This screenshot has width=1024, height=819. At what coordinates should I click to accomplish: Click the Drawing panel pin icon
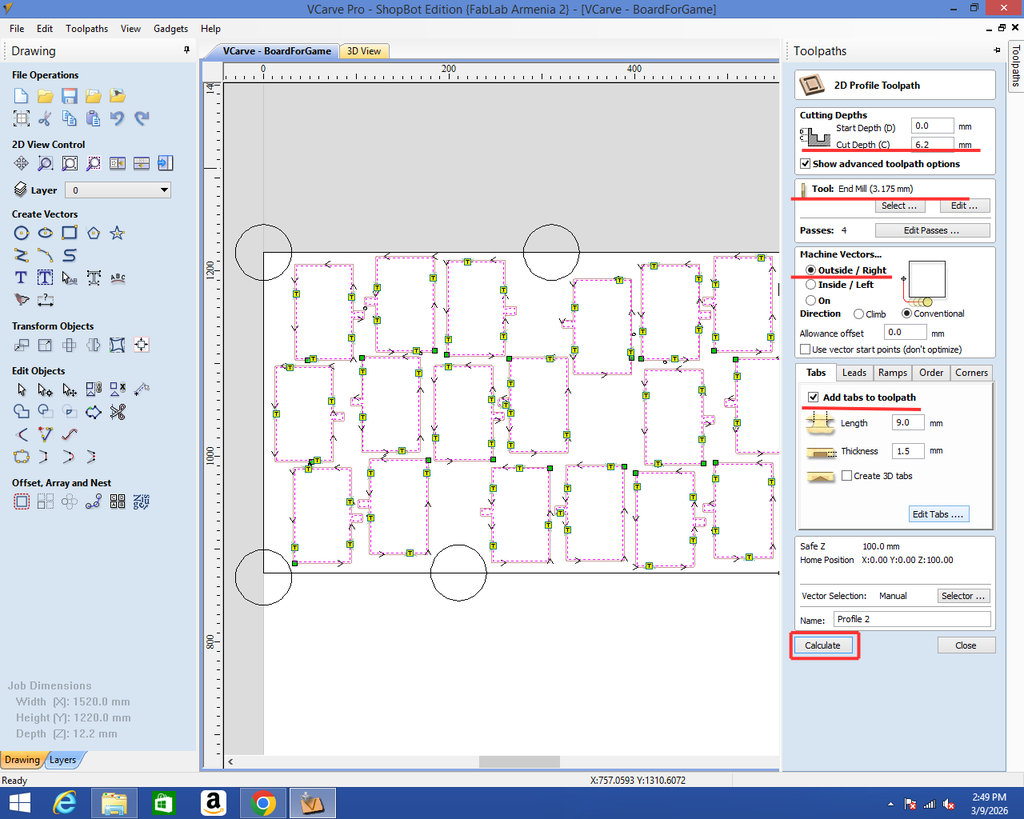click(187, 50)
